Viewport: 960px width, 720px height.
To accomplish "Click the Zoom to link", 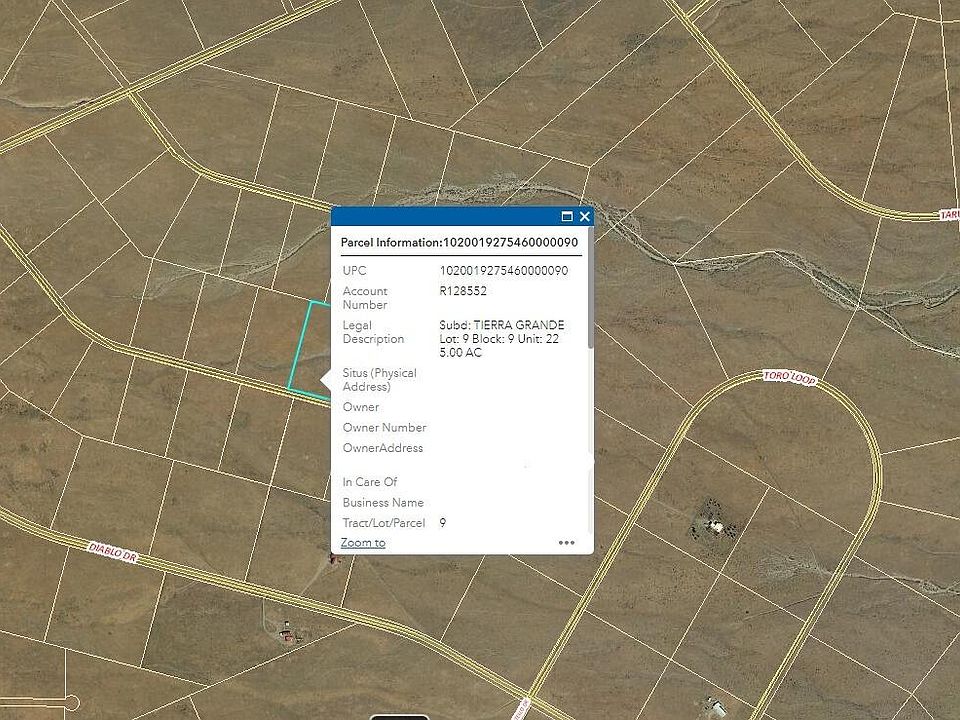I will (x=363, y=542).
